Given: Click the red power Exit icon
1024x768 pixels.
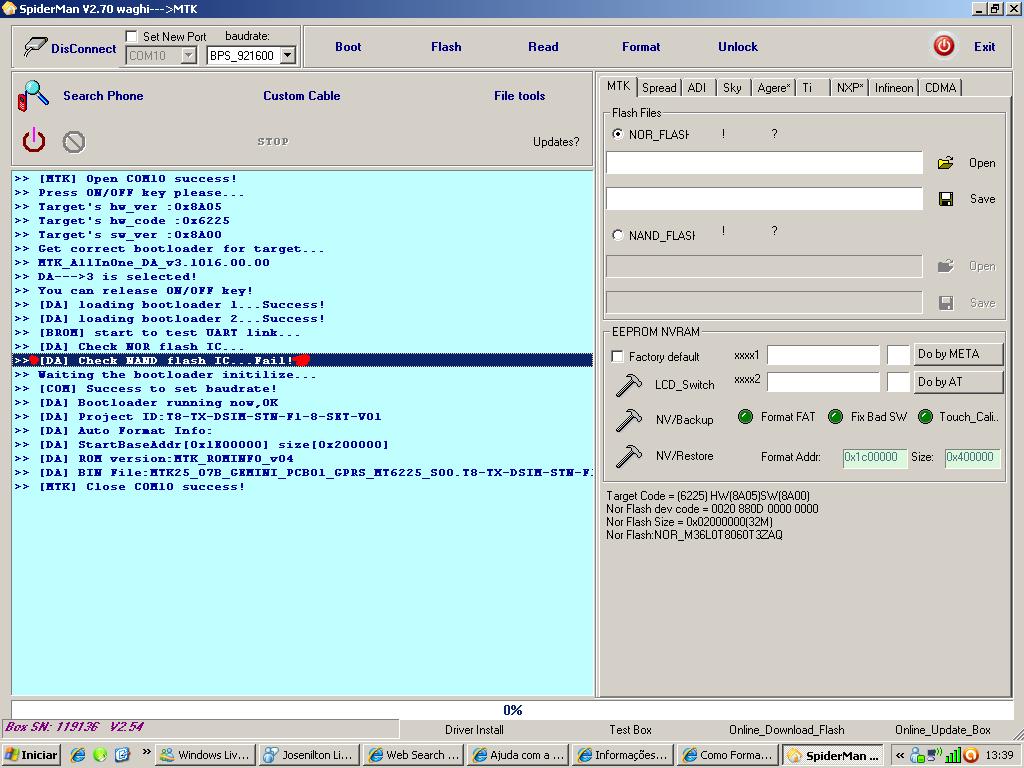Looking at the screenshot, I should pyautogui.click(x=943, y=46).
